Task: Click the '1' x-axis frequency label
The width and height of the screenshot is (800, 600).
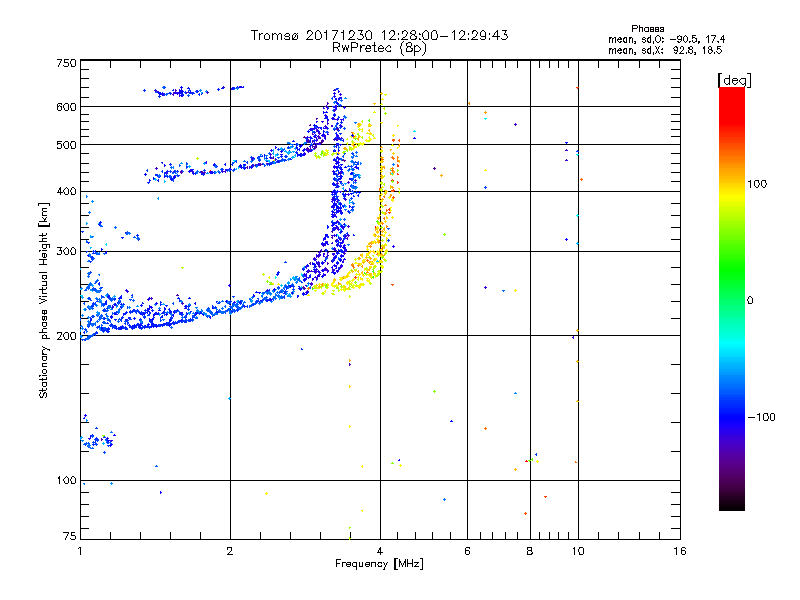Action: pyautogui.click(x=80, y=551)
